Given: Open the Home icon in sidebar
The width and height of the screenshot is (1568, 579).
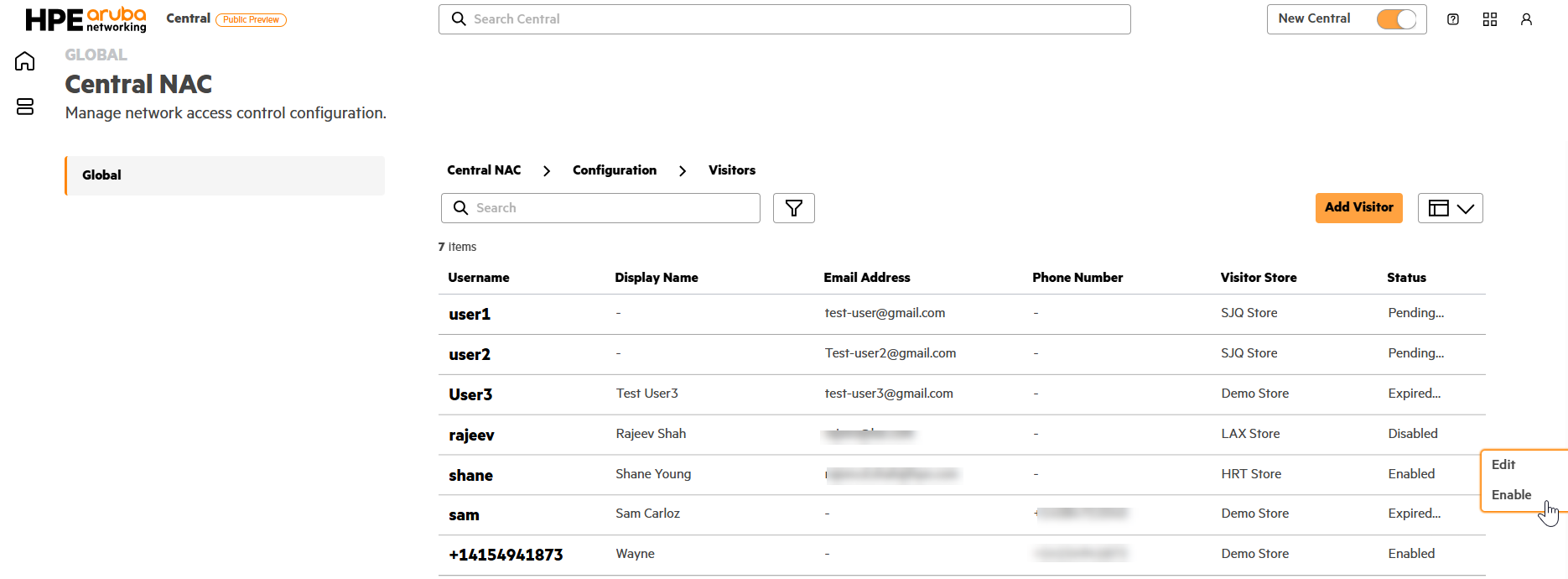Looking at the screenshot, I should point(25,61).
